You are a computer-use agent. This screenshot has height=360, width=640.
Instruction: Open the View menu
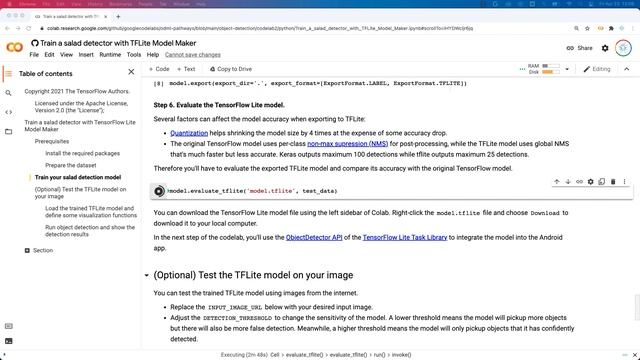point(66,55)
